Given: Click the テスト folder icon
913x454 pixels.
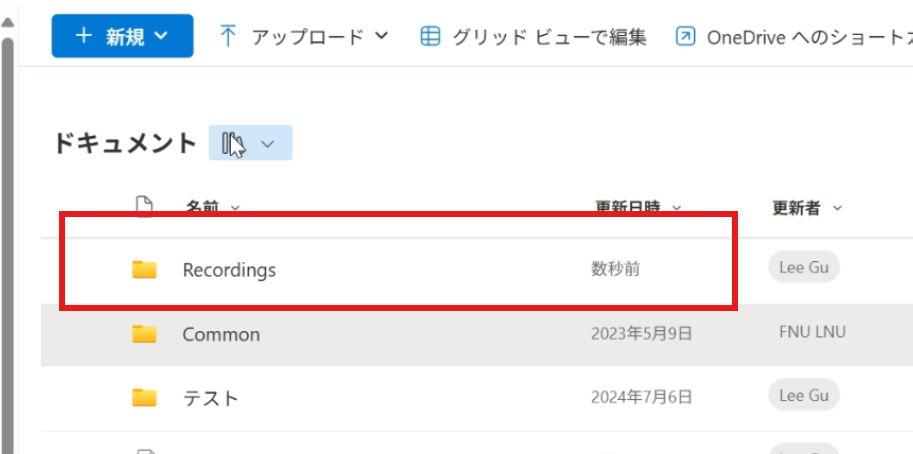Looking at the screenshot, I should click(x=145, y=397).
